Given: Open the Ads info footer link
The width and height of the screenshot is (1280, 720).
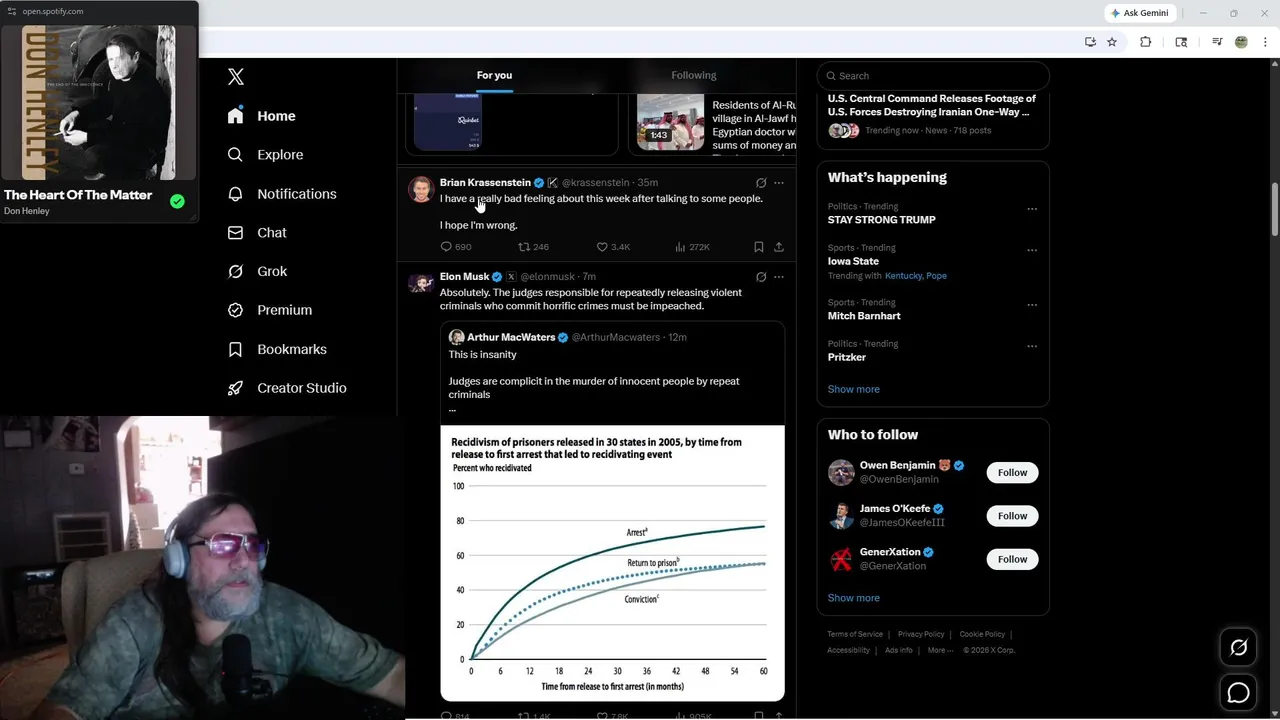Looking at the screenshot, I should point(899,650).
